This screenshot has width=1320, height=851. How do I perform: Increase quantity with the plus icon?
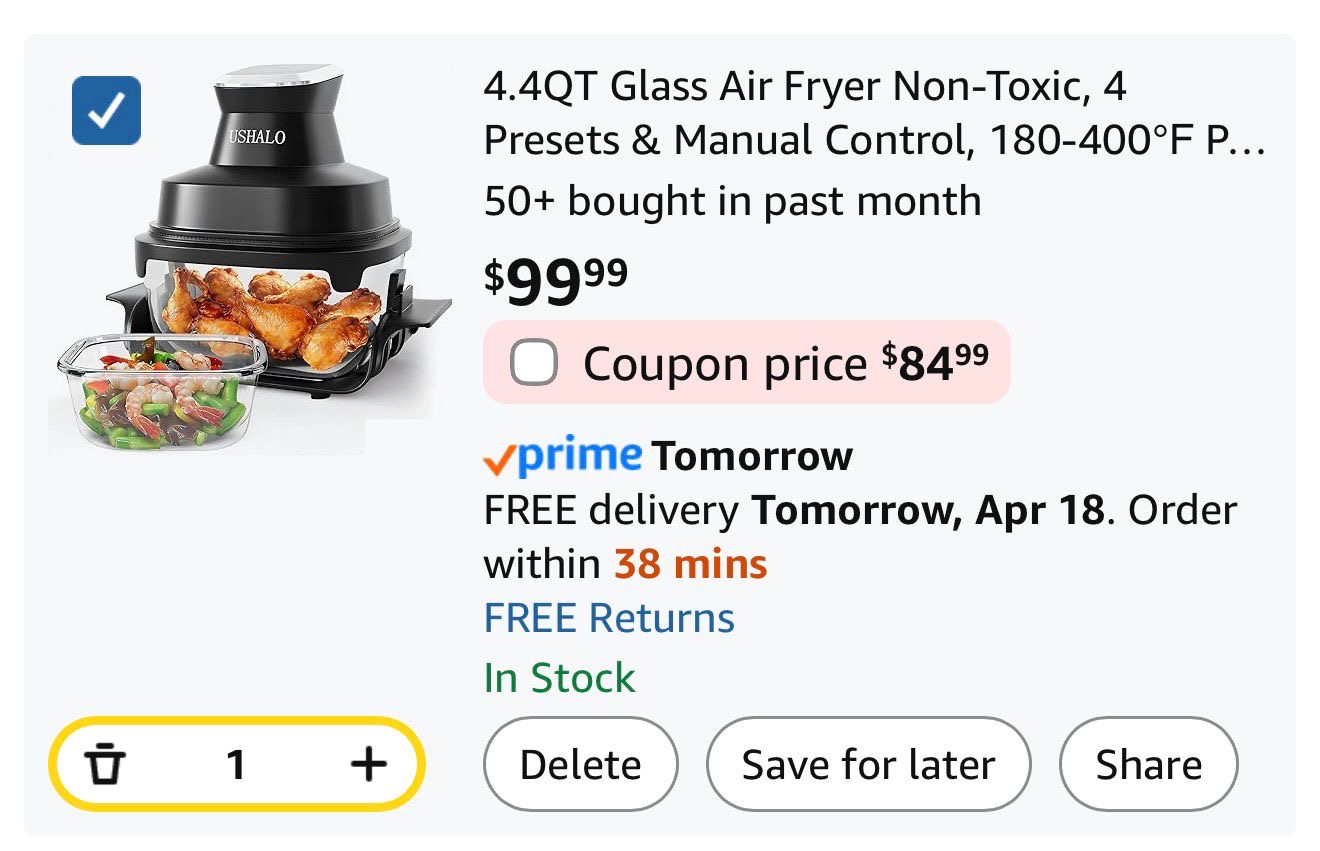click(x=369, y=765)
